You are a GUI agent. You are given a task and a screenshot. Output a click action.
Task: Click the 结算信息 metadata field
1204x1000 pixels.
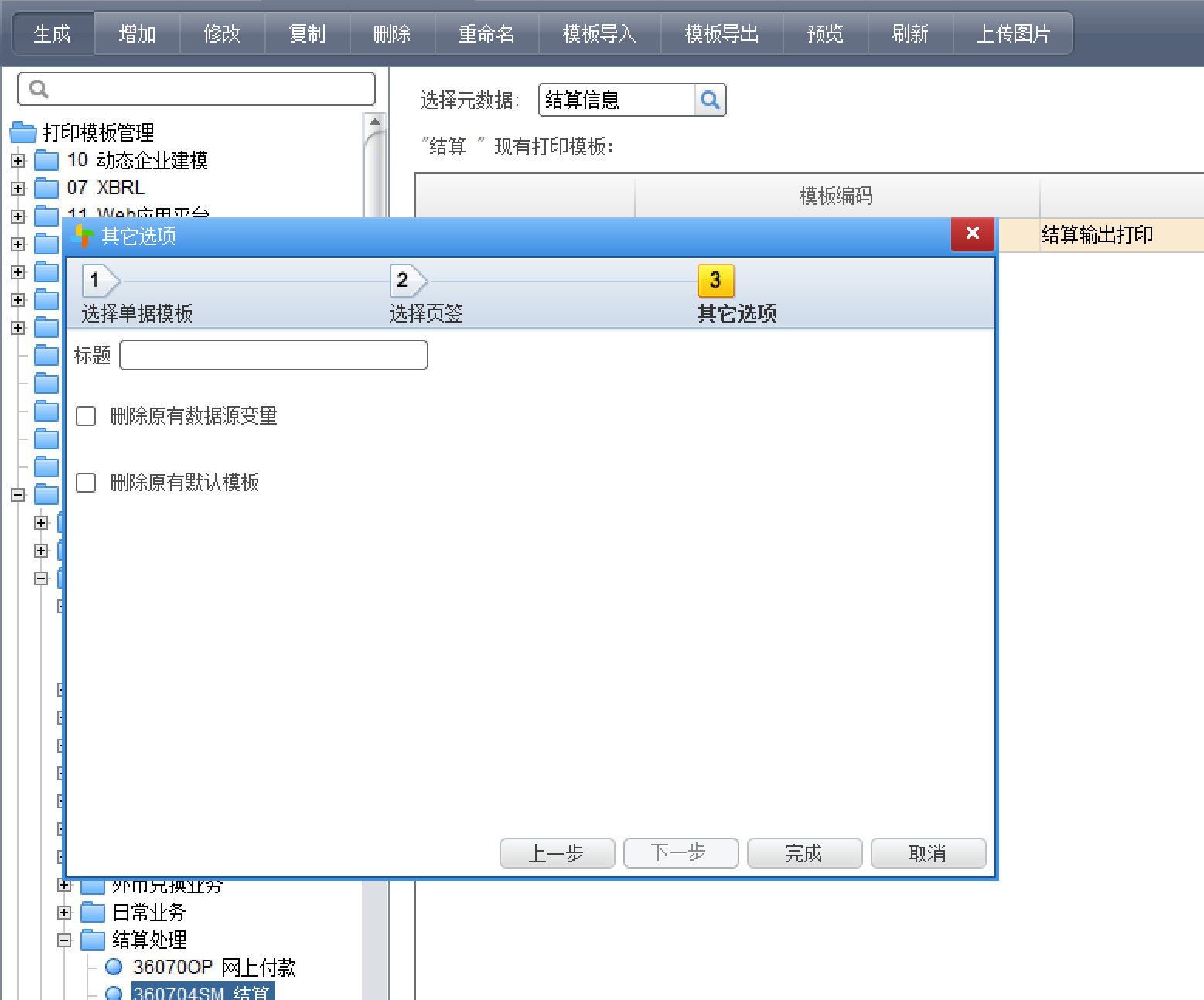coord(617,100)
